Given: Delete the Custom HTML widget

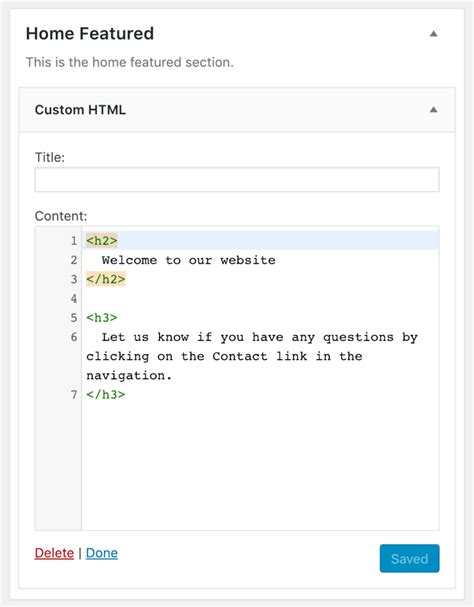Looking at the screenshot, I should [54, 553].
